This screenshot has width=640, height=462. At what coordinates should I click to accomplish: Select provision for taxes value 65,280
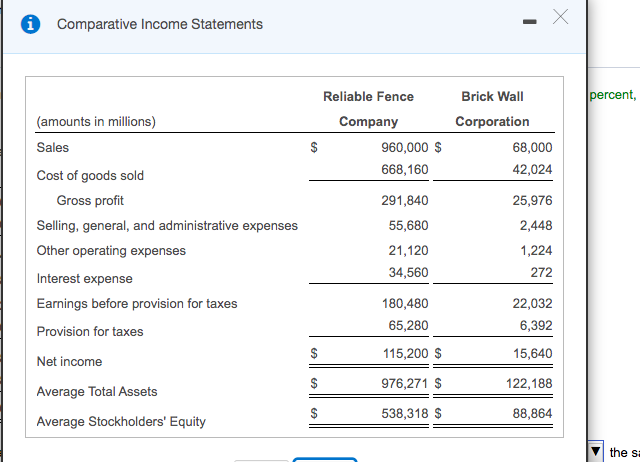click(x=408, y=325)
